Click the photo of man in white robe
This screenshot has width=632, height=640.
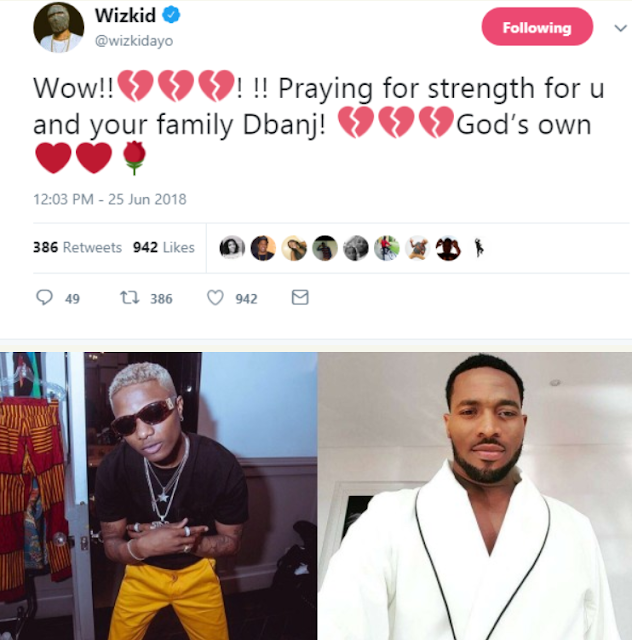click(x=474, y=496)
